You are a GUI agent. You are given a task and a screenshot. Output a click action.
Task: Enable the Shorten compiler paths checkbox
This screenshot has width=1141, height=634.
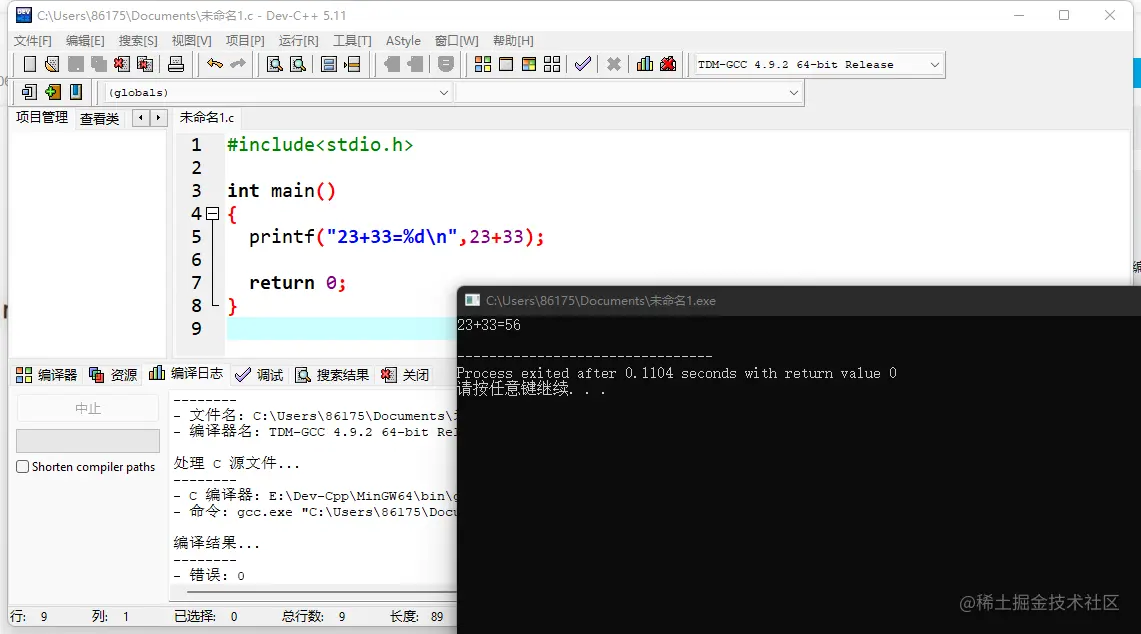tap(23, 467)
